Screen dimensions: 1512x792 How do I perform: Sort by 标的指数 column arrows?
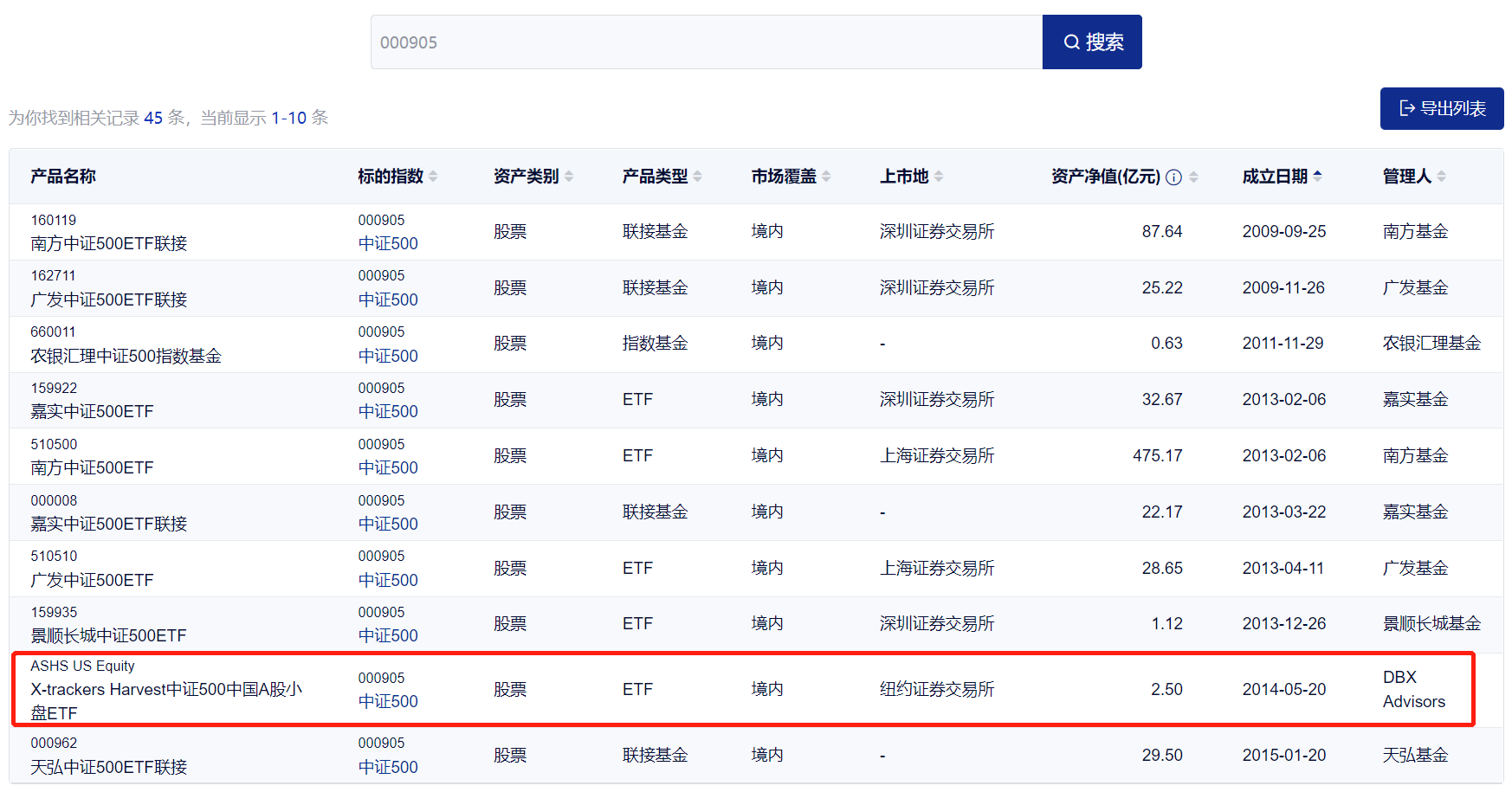433,177
